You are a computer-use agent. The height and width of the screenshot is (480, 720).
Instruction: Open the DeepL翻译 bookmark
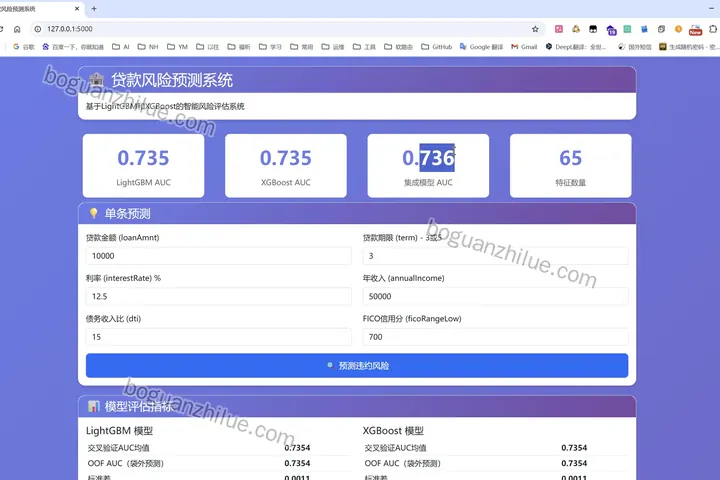[x=576, y=47]
